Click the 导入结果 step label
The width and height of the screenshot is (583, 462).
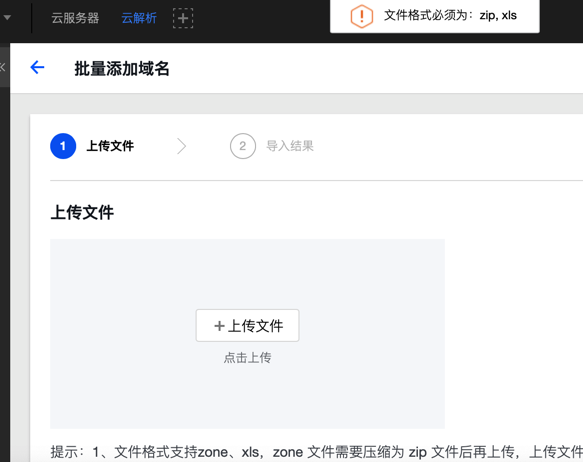pyautogui.click(x=290, y=146)
